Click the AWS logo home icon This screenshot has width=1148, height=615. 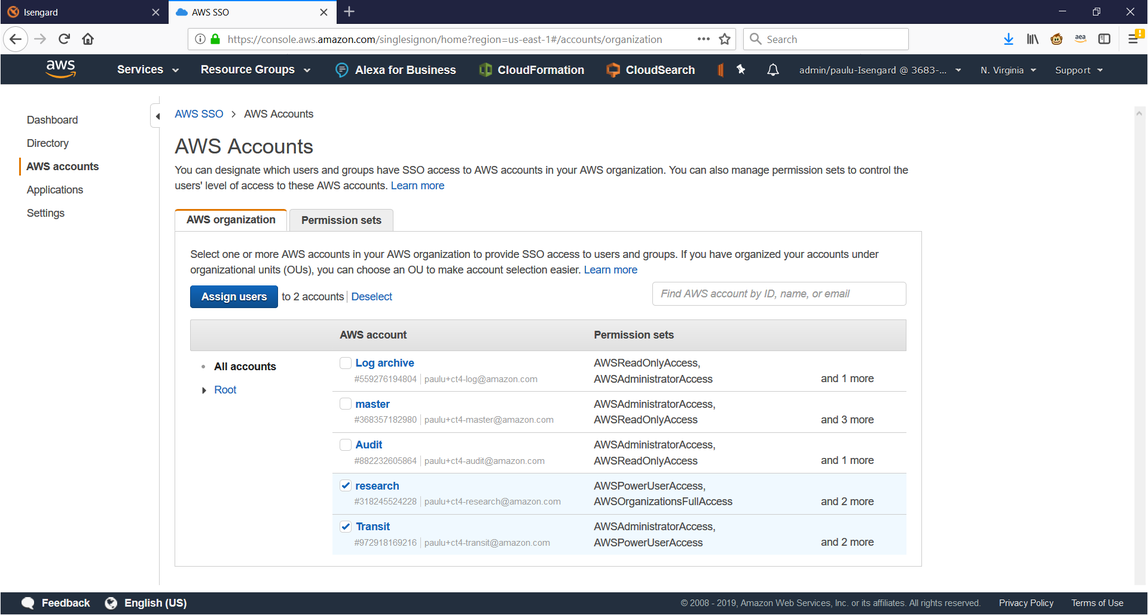tap(60, 69)
